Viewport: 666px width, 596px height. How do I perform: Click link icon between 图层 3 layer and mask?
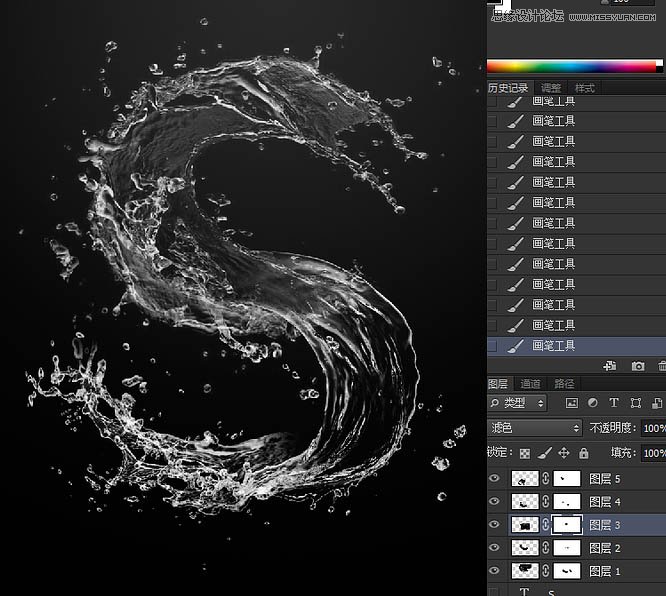pyautogui.click(x=546, y=525)
